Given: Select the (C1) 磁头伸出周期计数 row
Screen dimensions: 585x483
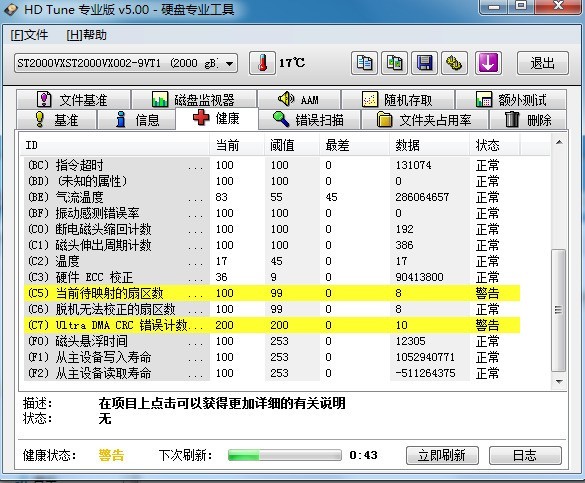Looking at the screenshot, I should pyautogui.click(x=272, y=245).
